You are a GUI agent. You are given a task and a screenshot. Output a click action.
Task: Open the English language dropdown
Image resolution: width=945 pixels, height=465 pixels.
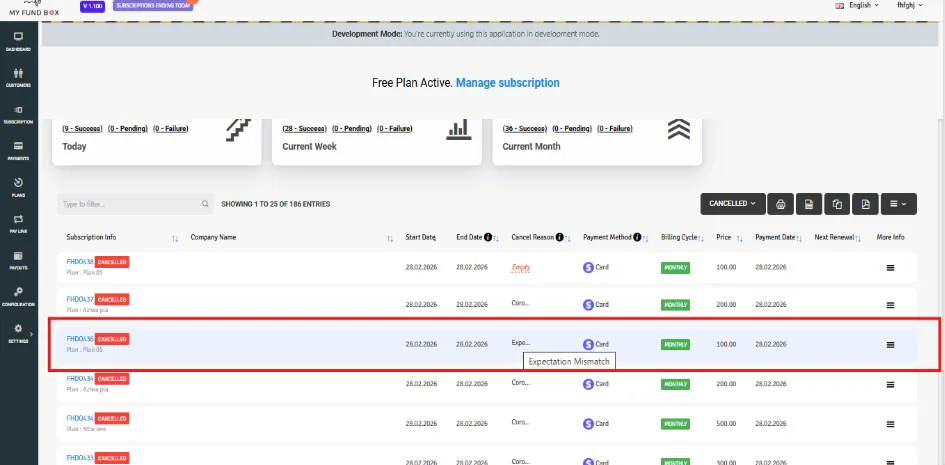856,5
